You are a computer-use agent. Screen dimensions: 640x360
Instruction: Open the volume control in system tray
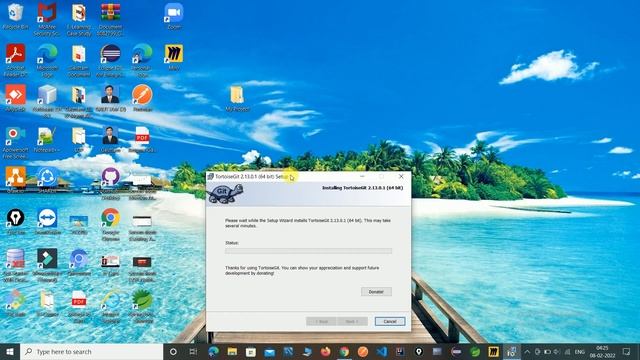(557, 351)
